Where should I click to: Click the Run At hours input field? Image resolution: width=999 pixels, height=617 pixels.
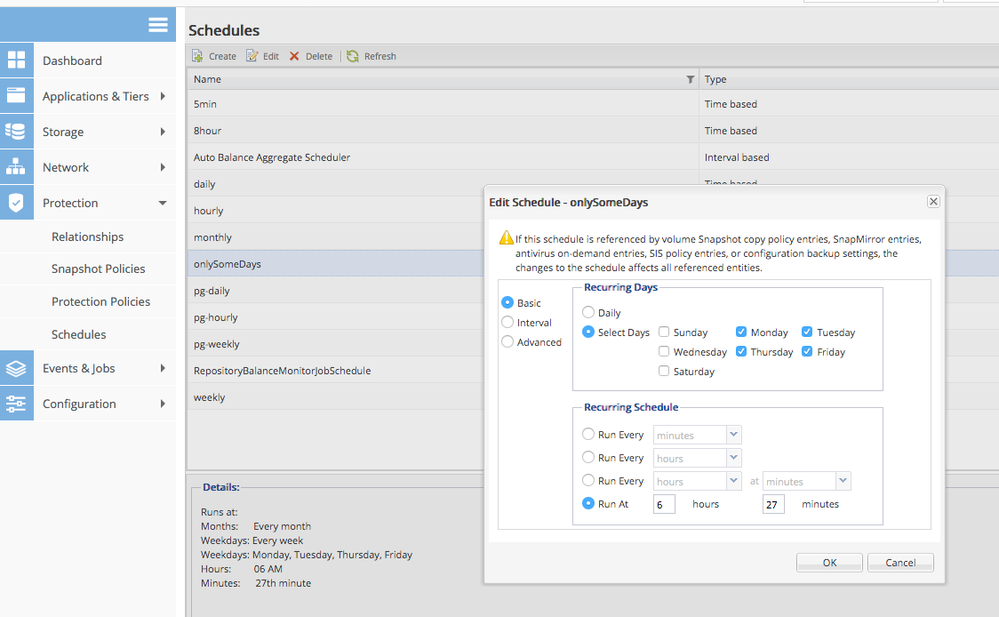coord(664,504)
